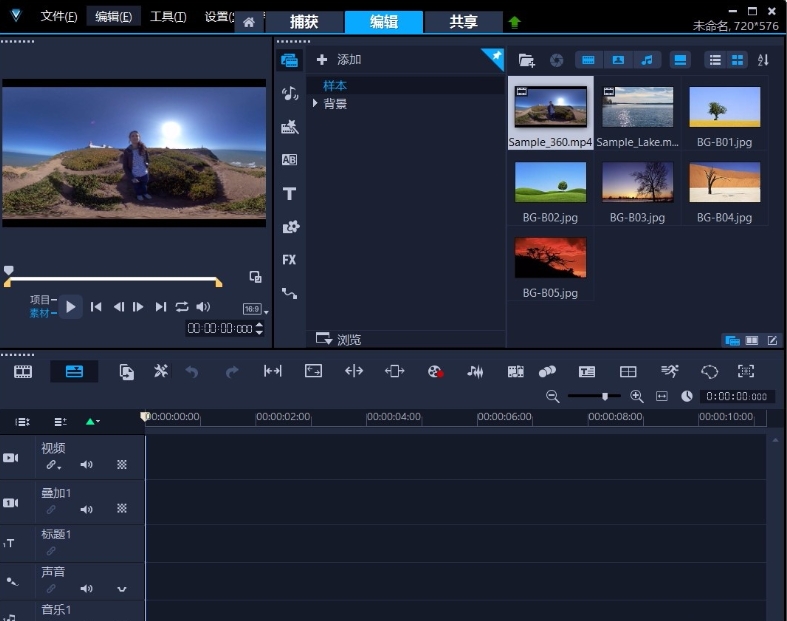Image resolution: width=787 pixels, height=621 pixels.
Task: Toggle show photos filter in library
Action: coord(618,60)
